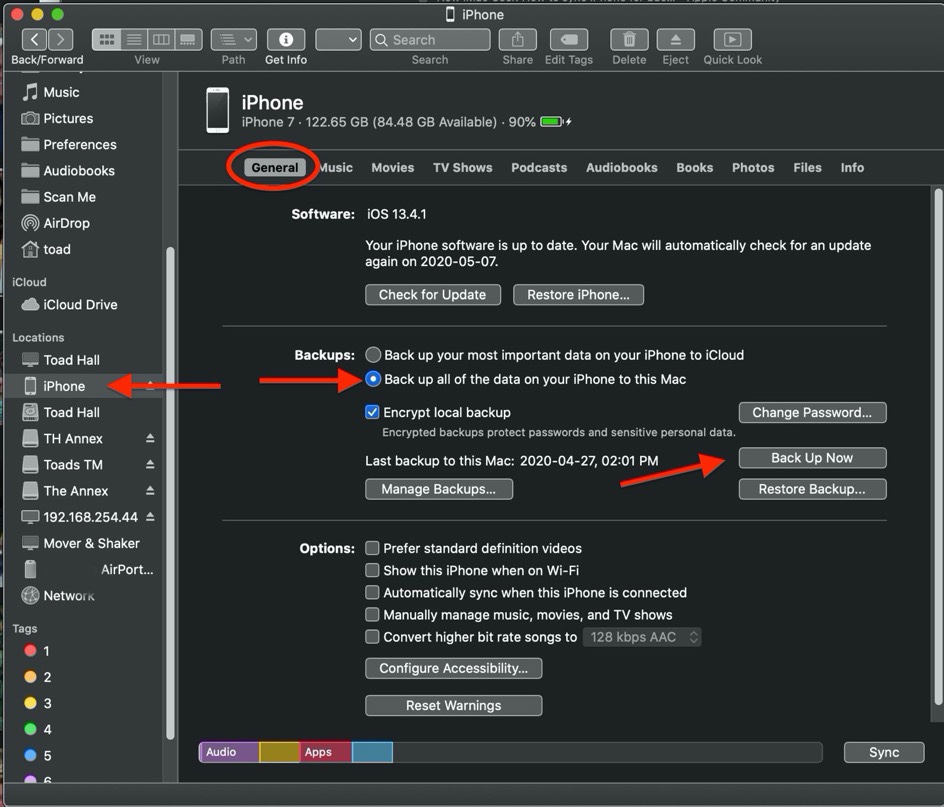Switch to list view
This screenshot has height=807, width=944.
(x=134, y=40)
